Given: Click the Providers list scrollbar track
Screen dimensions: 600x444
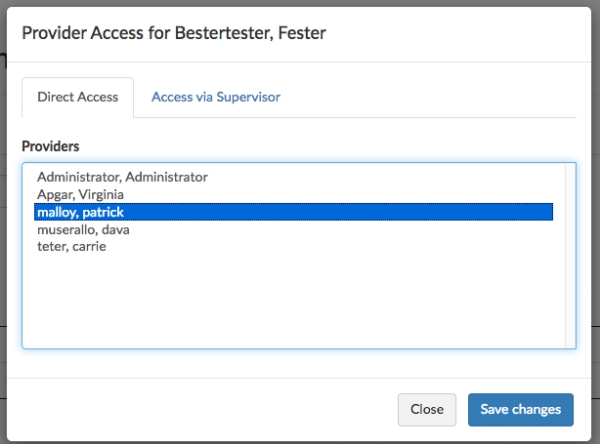Looking at the screenshot, I should coord(570,256).
